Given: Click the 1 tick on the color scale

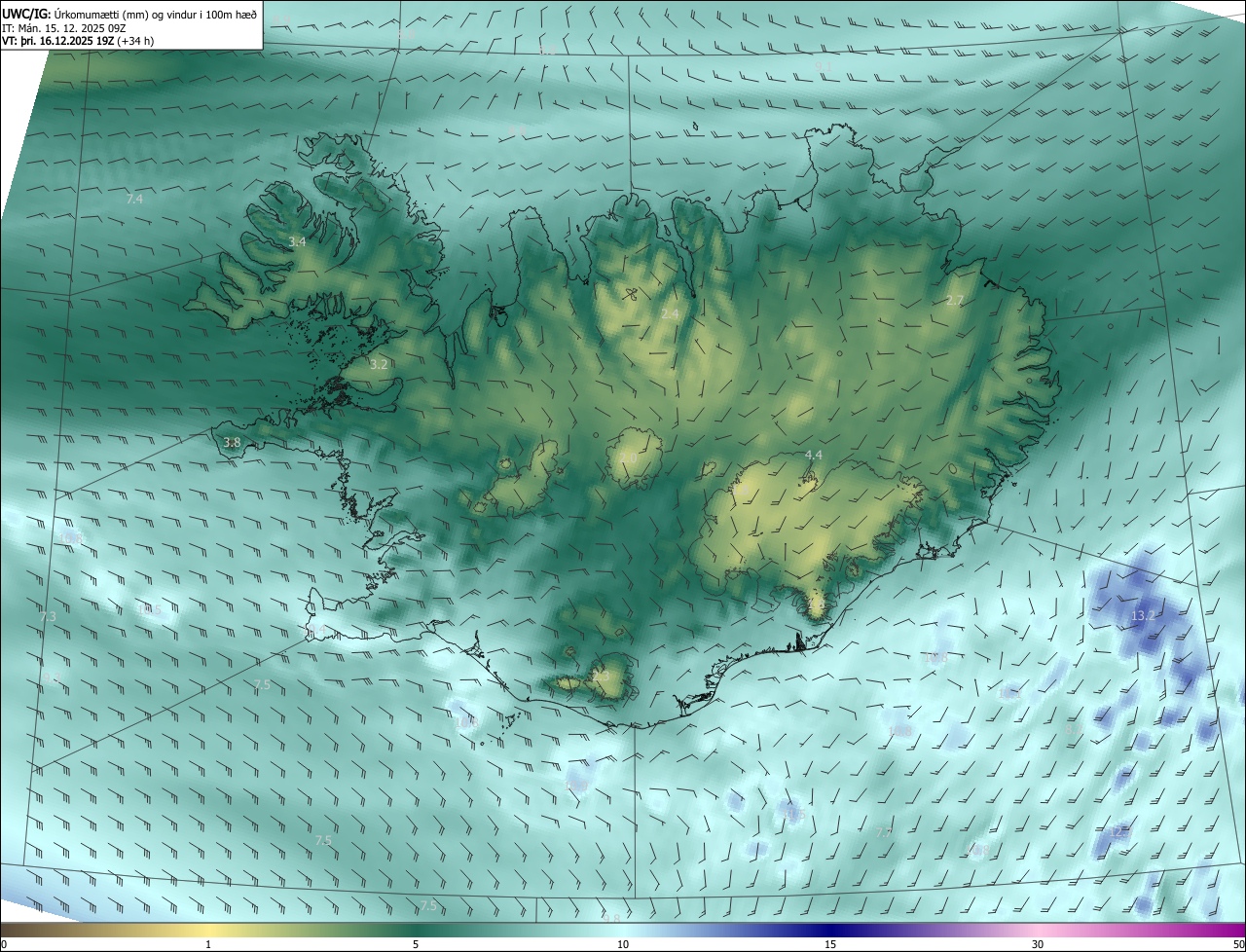Looking at the screenshot, I should click(x=208, y=944).
